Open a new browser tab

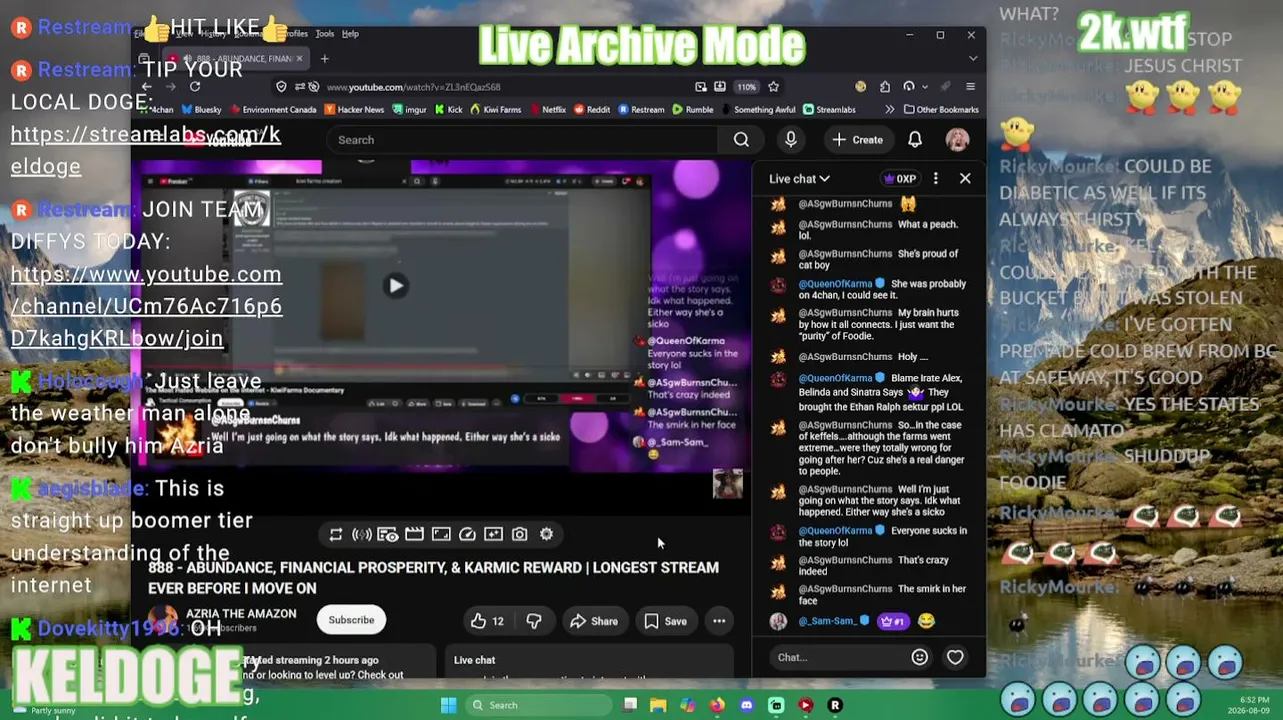click(324, 59)
